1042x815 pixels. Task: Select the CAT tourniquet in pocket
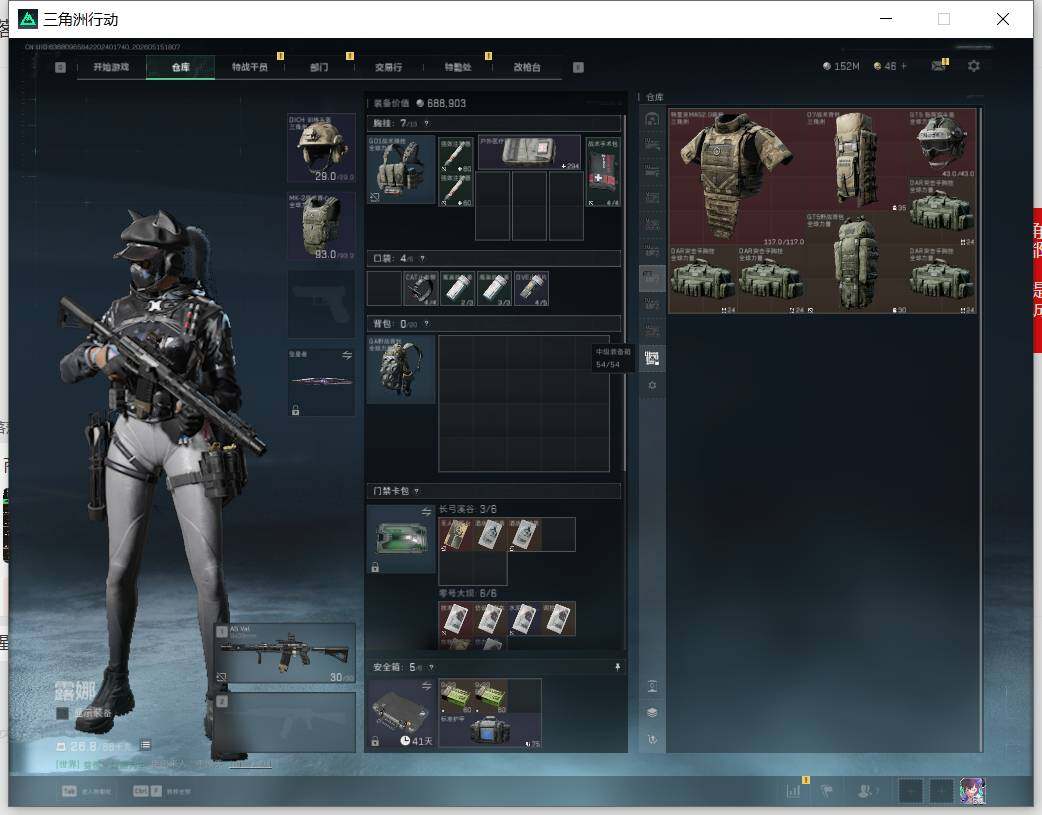click(421, 289)
